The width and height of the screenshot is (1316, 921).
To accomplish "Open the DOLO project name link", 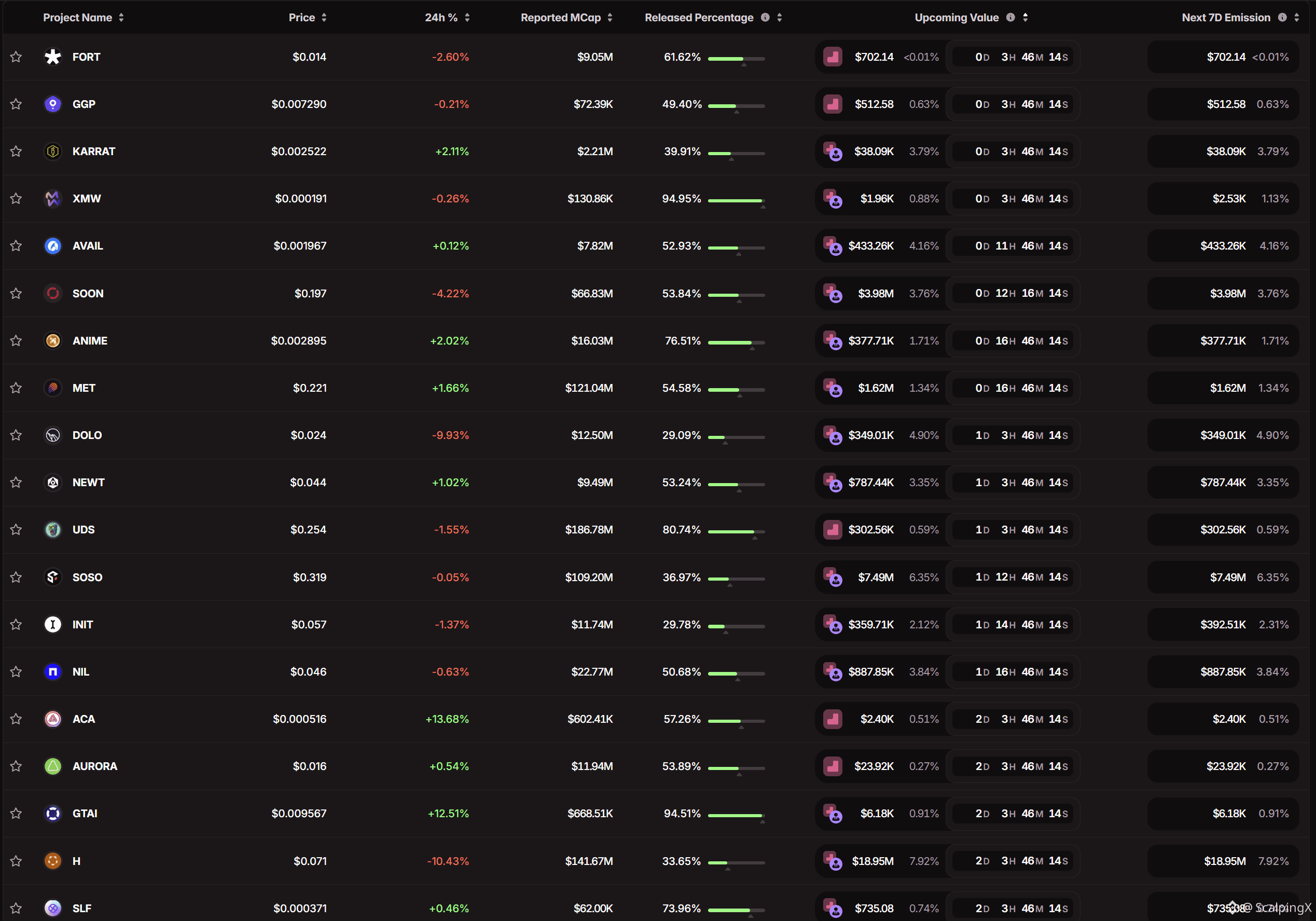I will (87, 435).
